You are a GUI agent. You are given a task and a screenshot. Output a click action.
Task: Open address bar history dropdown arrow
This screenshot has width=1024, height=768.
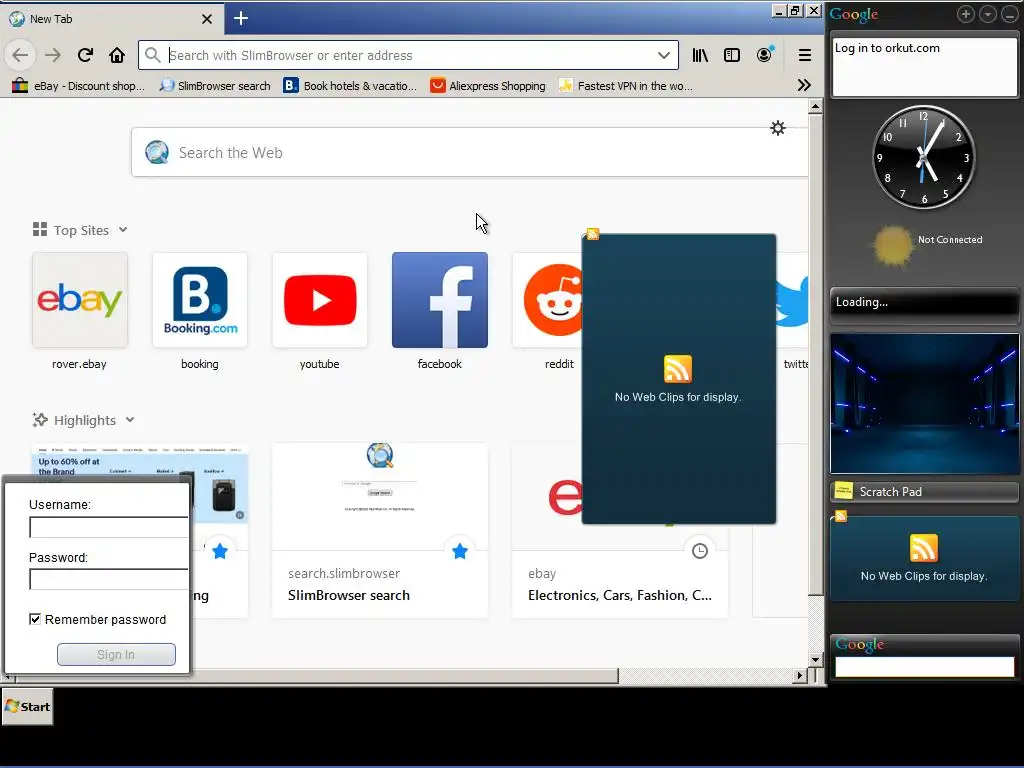[x=664, y=56]
